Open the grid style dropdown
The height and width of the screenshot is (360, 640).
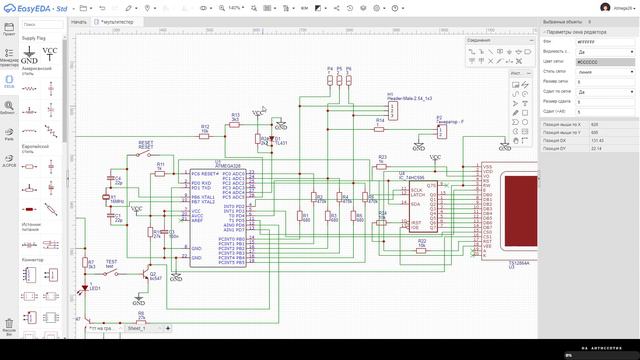tap(606, 72)
